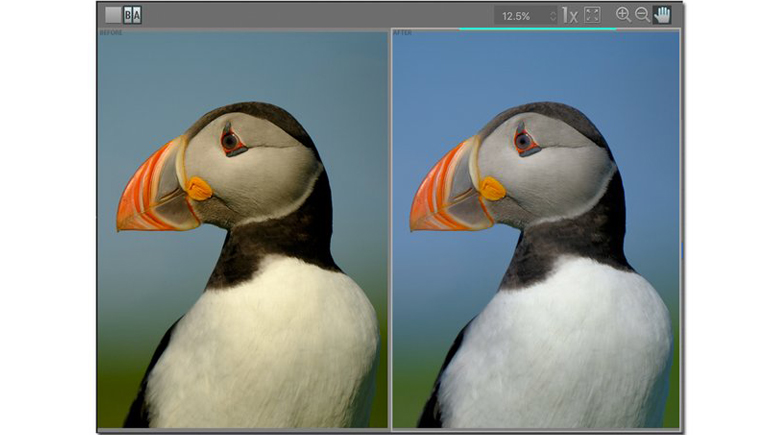Viewport: 770px width, 435px height.
Task: Set zoom to 1x actual size
Action: [x=569, y=15]
